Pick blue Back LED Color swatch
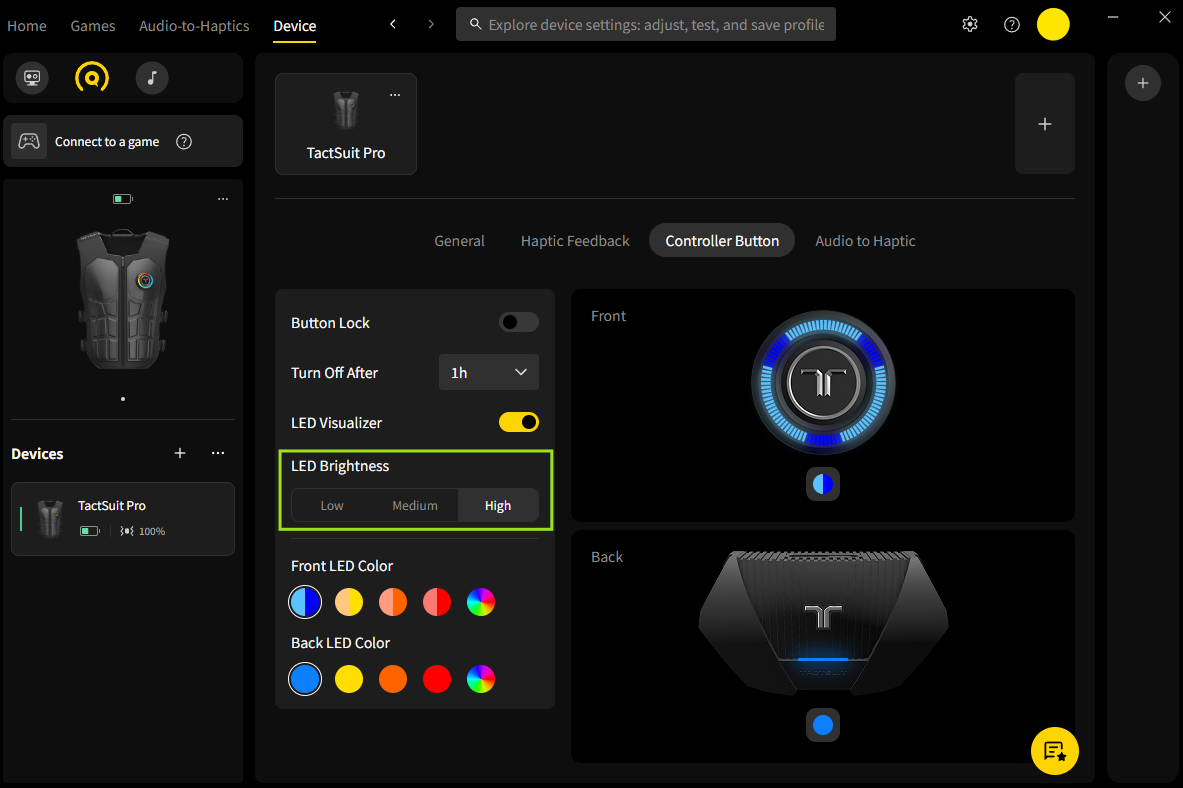The height and width of the screenshot is (788, 1183). coord(305,679)
